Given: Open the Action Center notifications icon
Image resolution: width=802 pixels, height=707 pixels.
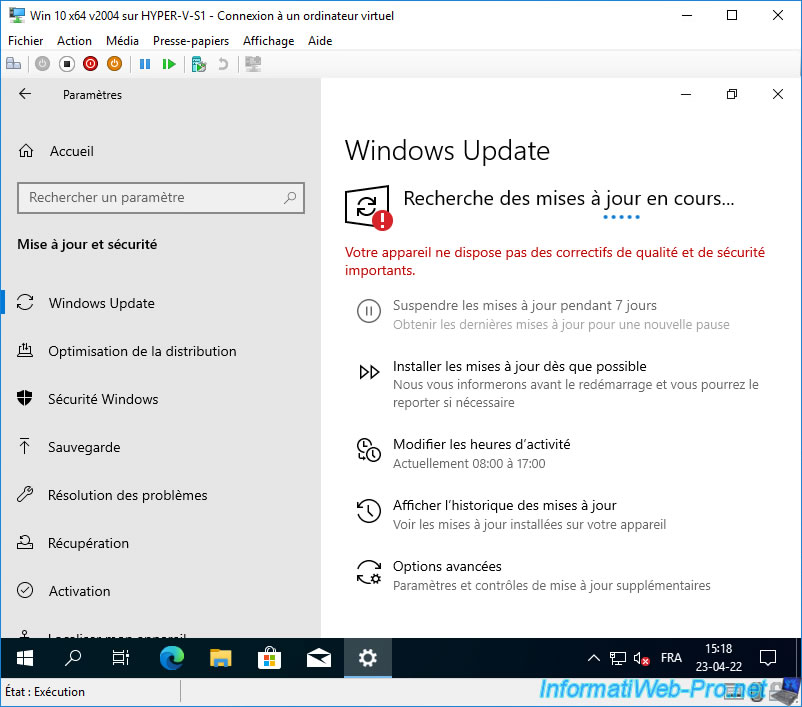Looking at the screenshot, I should pos(768,658).
